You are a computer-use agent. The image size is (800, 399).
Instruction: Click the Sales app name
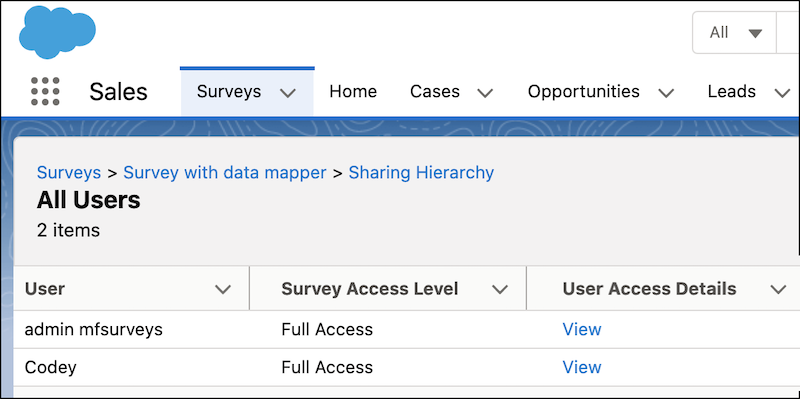(x=118, y=92)
